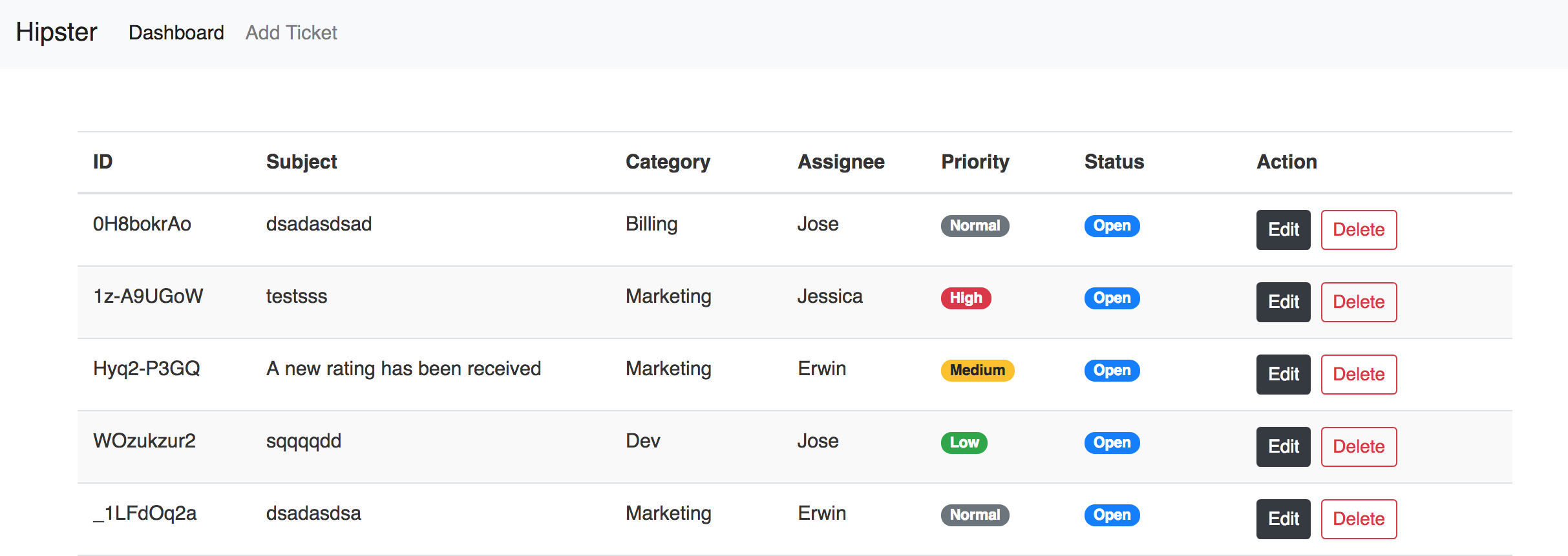This screenshot has width=1568, height=556.
Task: Click the Subject column header
Action: [x=301, y=162]
